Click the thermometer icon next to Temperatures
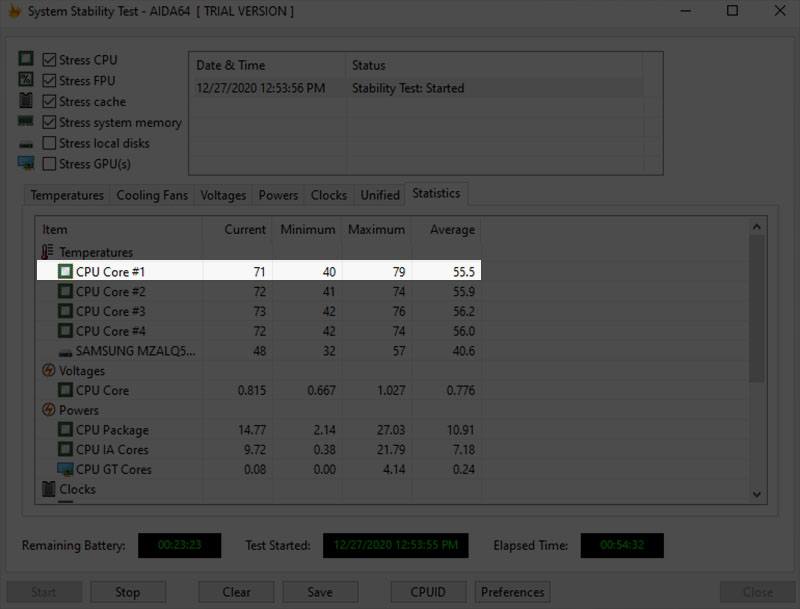 [47, 251]
